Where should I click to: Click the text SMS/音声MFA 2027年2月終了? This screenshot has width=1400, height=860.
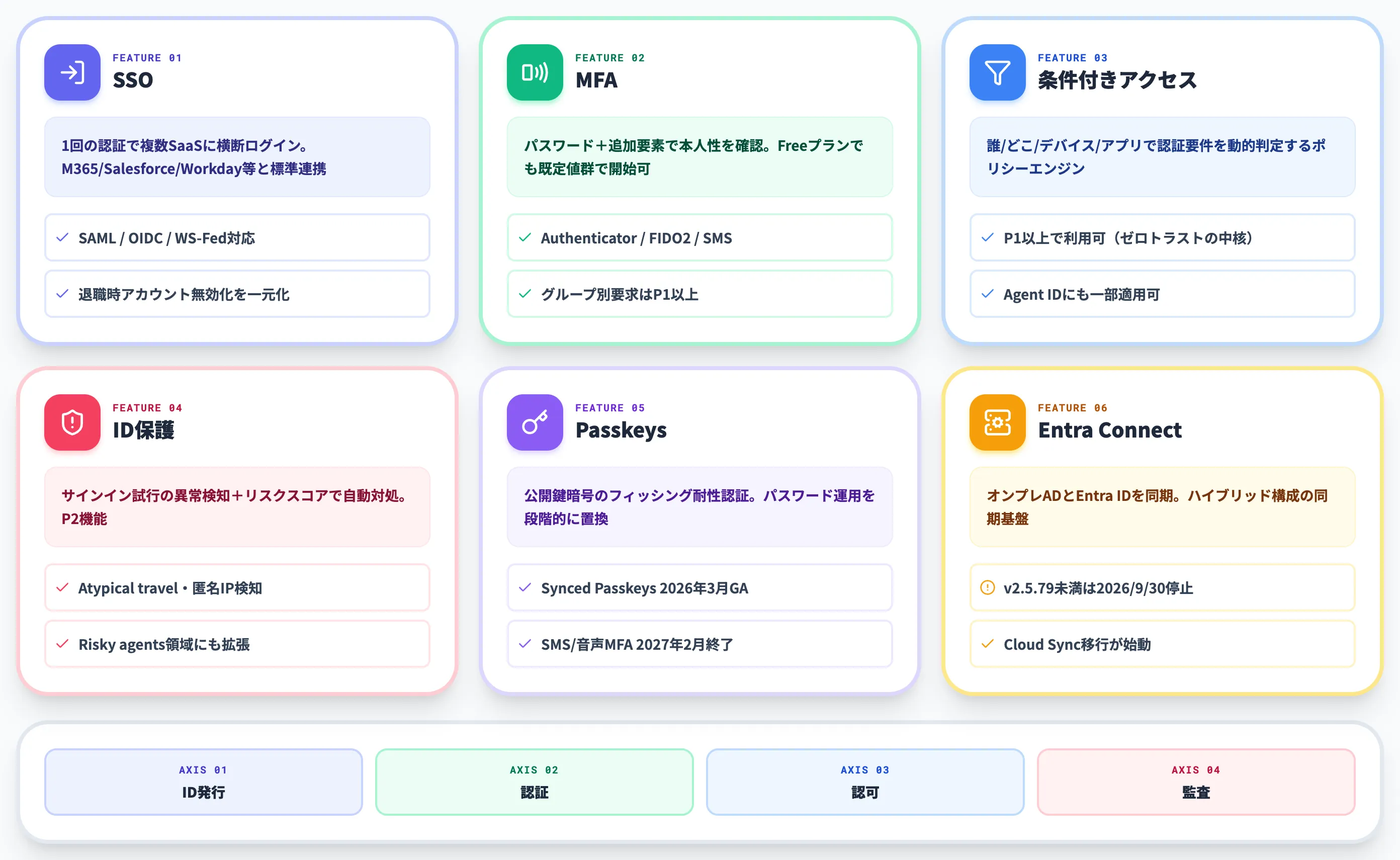click(x=637, y=644)
